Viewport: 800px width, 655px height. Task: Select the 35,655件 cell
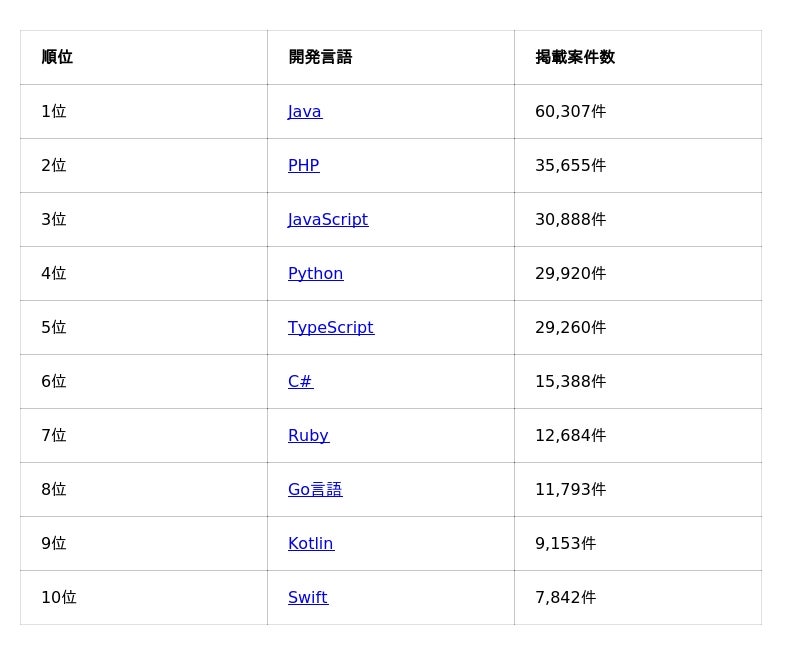[x=570, y=166]
